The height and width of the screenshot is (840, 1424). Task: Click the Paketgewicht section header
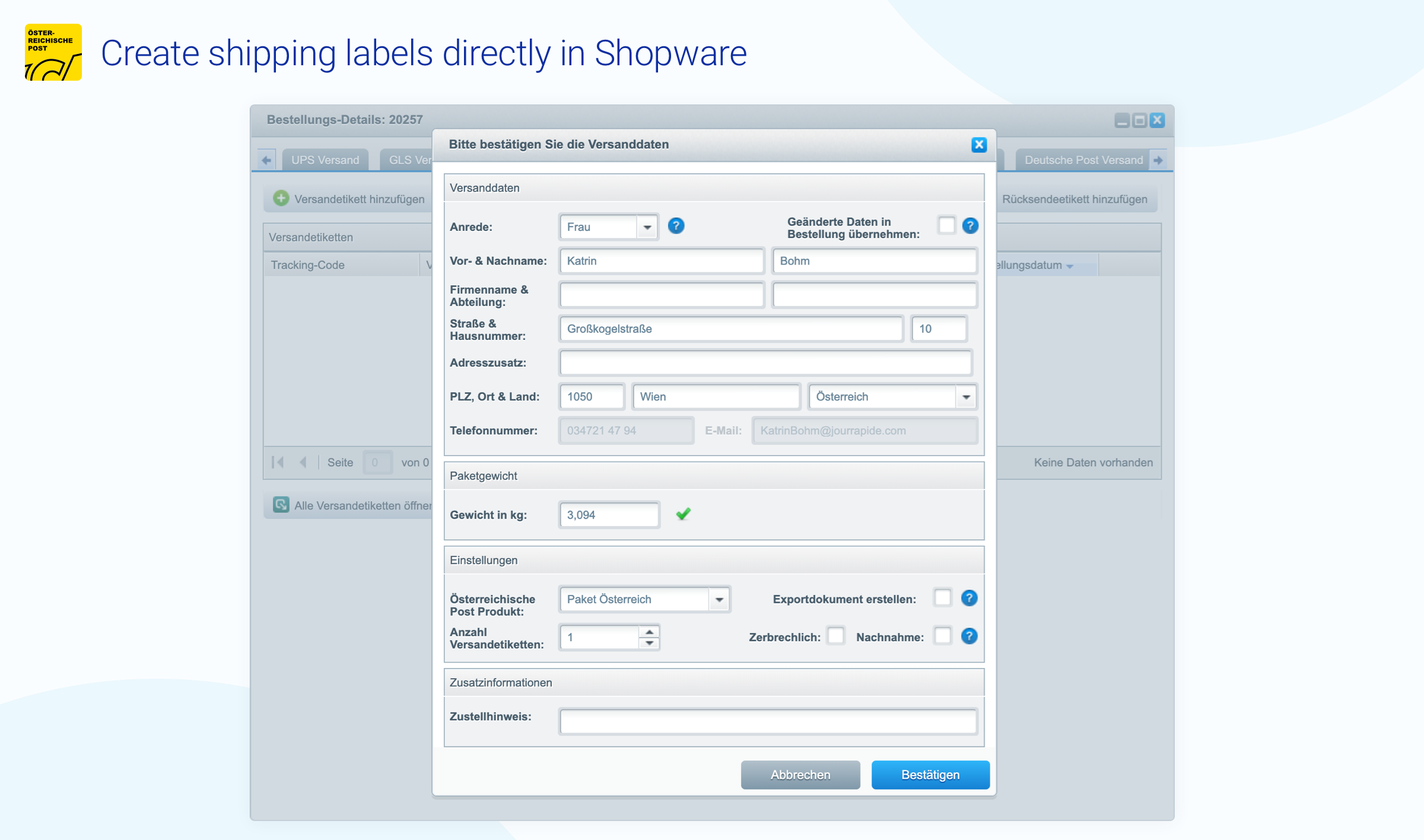pyautogui.click(x=714, y=476)
